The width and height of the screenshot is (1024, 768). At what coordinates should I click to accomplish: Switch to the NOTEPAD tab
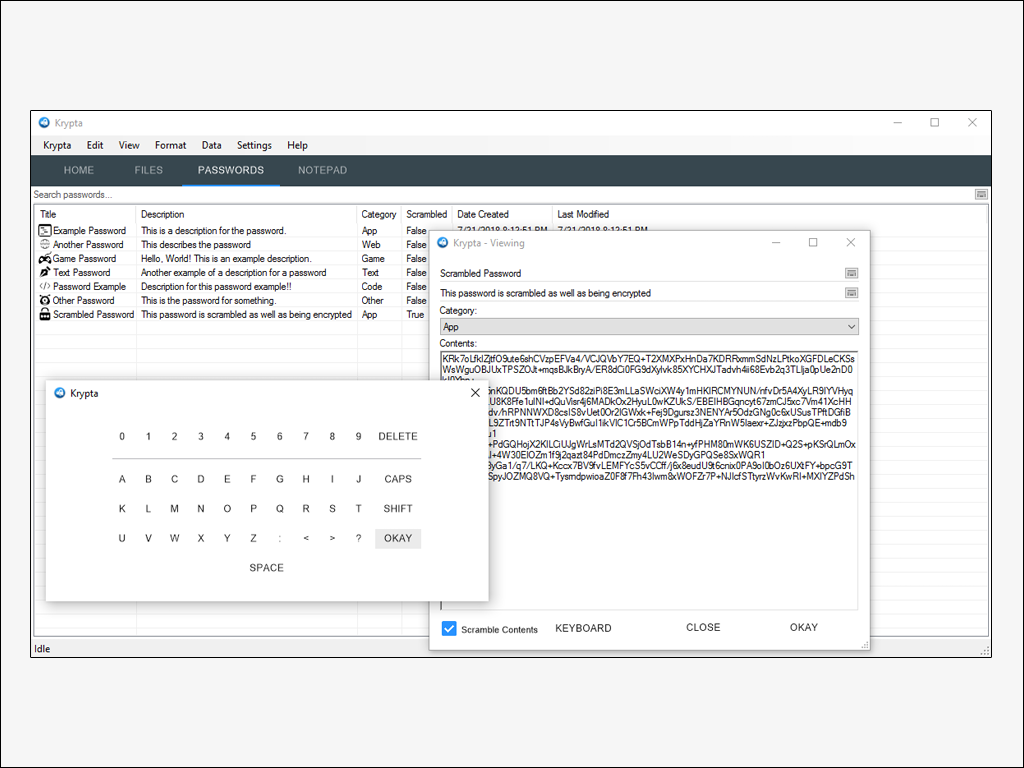[323, 170]
